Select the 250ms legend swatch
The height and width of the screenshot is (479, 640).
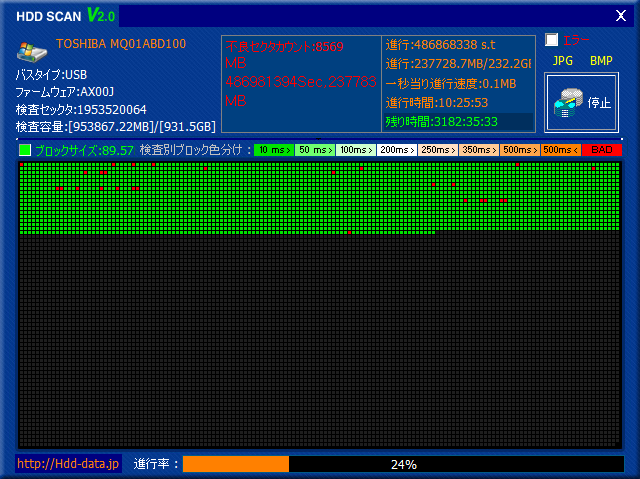tap(437, 149)
